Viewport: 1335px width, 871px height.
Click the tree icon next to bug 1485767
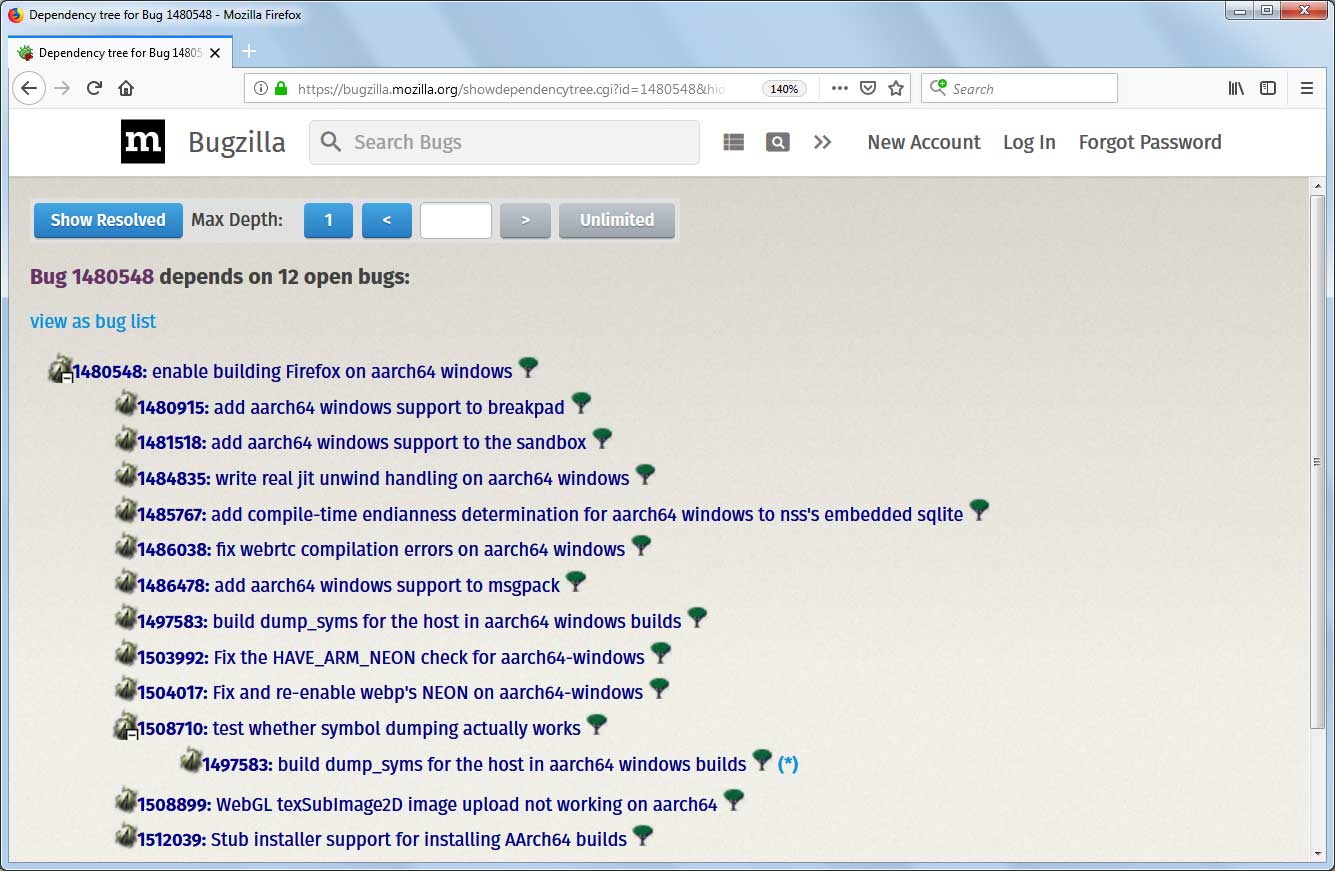pos(979,511)
